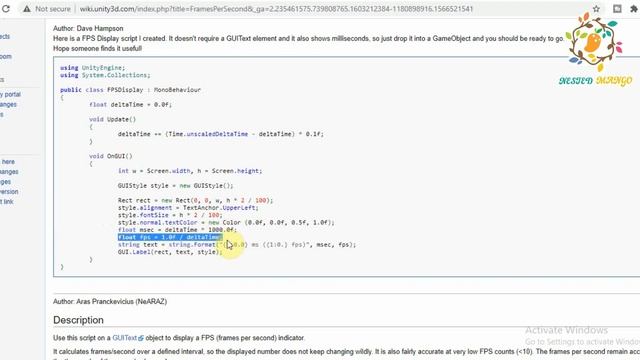640x360 pixels.
Task: Reload the page with the refresh icon
Action: tap(5, 9)
